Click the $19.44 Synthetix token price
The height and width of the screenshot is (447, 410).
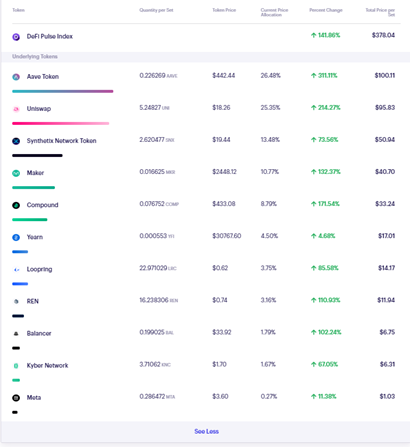[x=221, y=140]
